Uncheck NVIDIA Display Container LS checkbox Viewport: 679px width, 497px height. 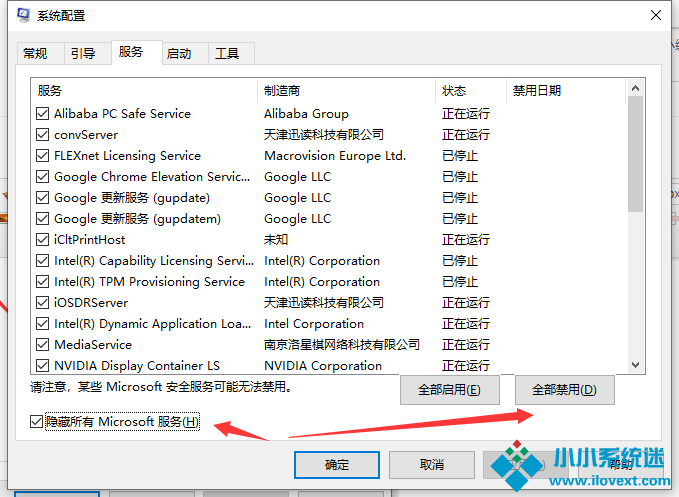point(42,365)
